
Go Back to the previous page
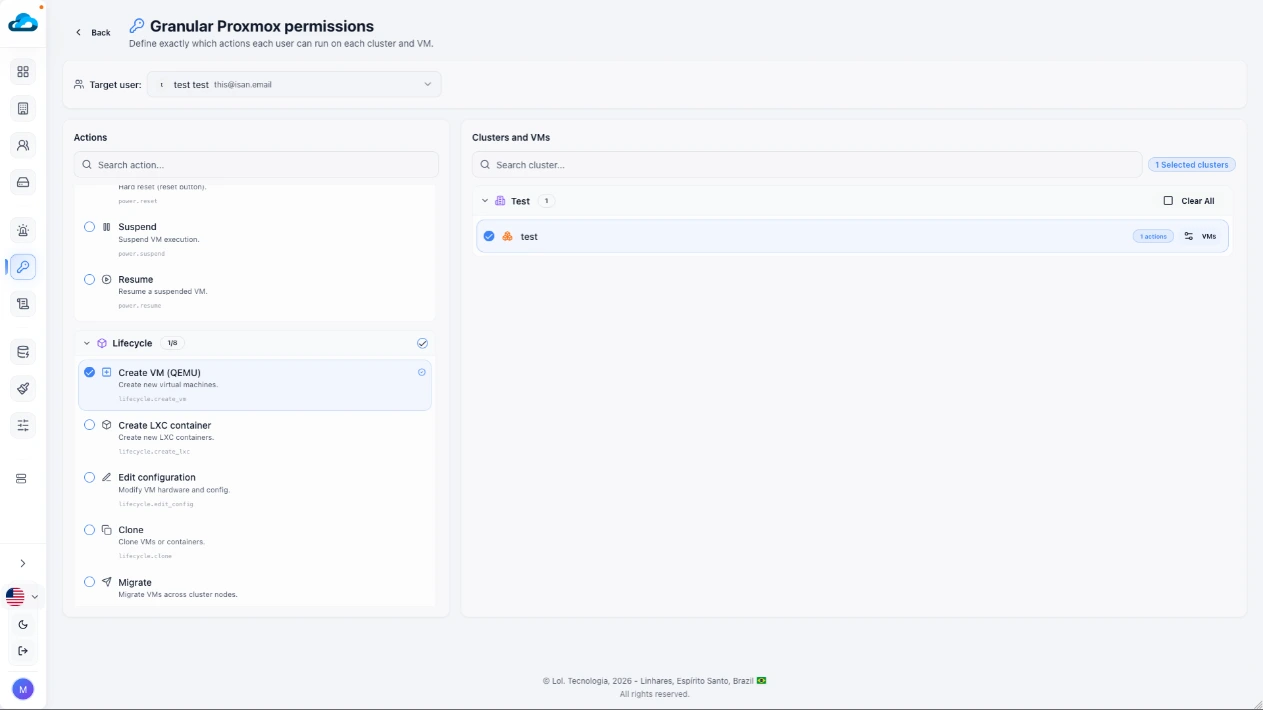click(x=93, y=32)
